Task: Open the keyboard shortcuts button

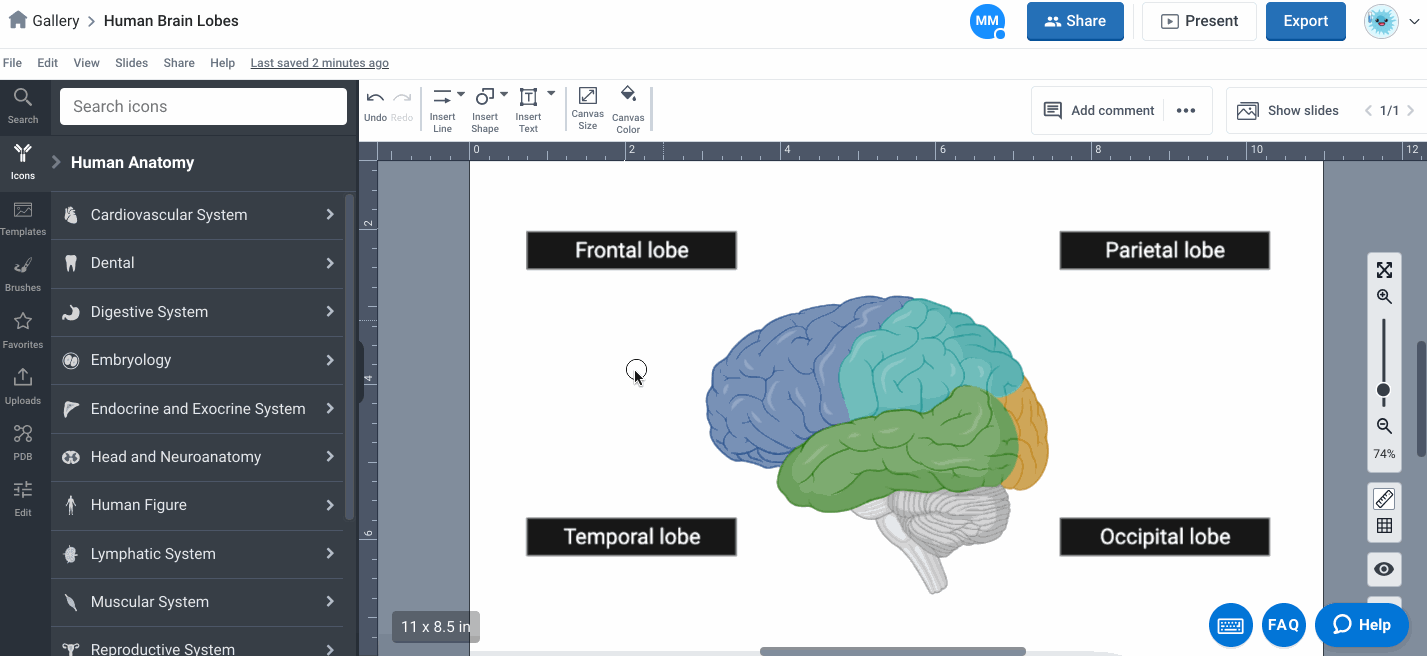Action: (1230, 625)
